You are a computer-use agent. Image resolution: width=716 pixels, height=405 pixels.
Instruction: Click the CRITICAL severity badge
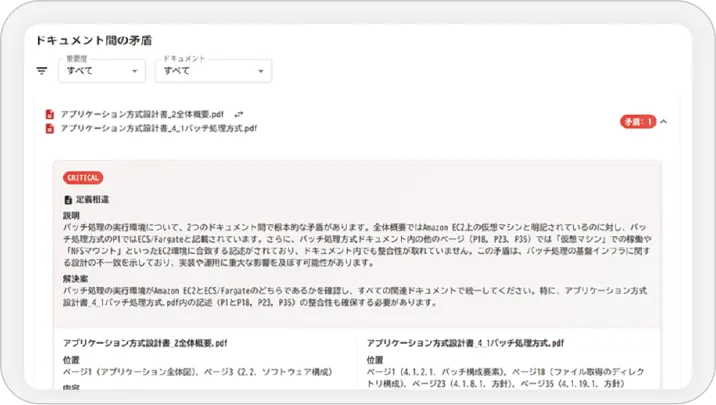pyautogui.click(x=83, y=178)
